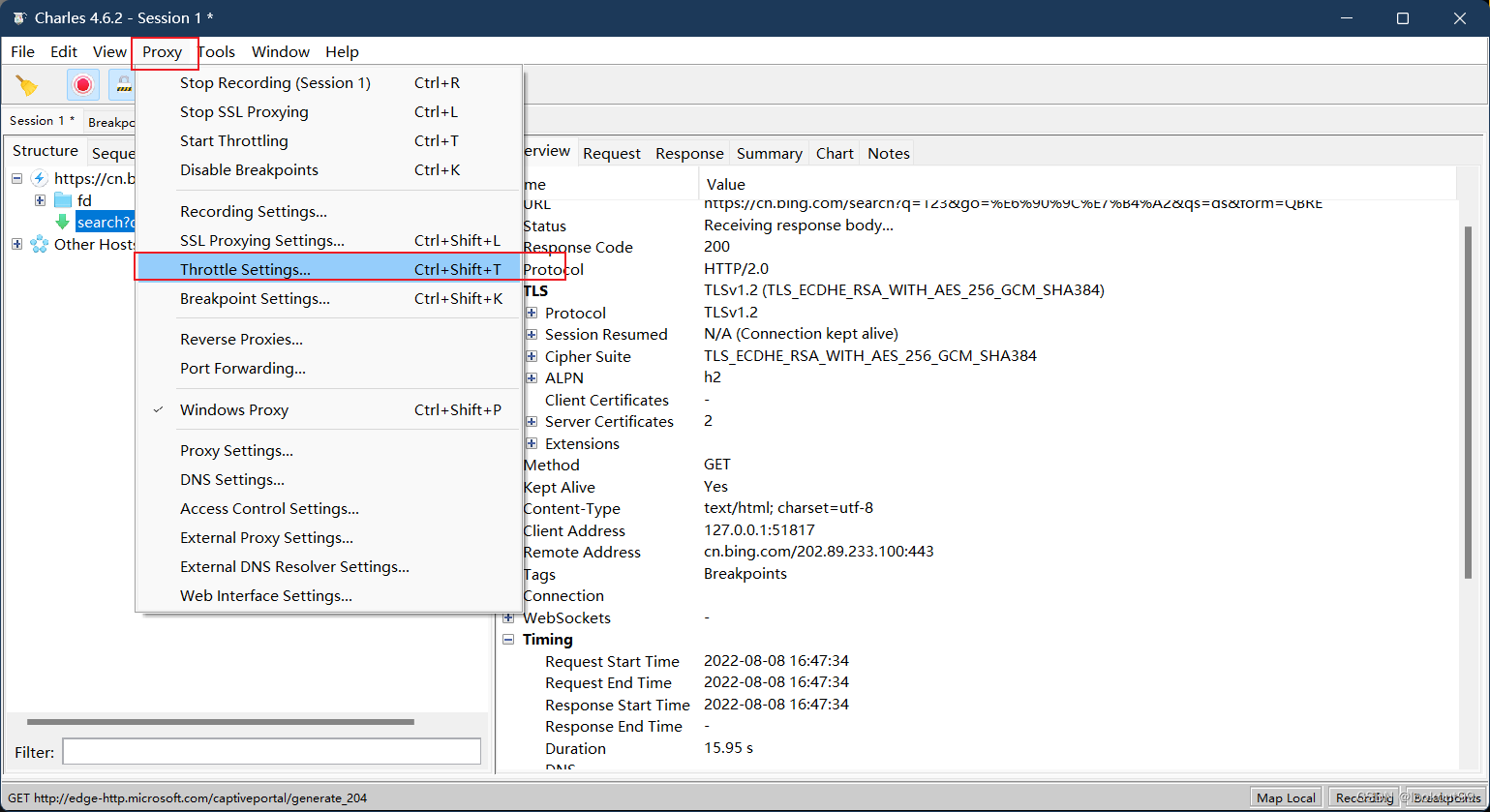Open Web Interface Settings...

[x=329, y=596]
